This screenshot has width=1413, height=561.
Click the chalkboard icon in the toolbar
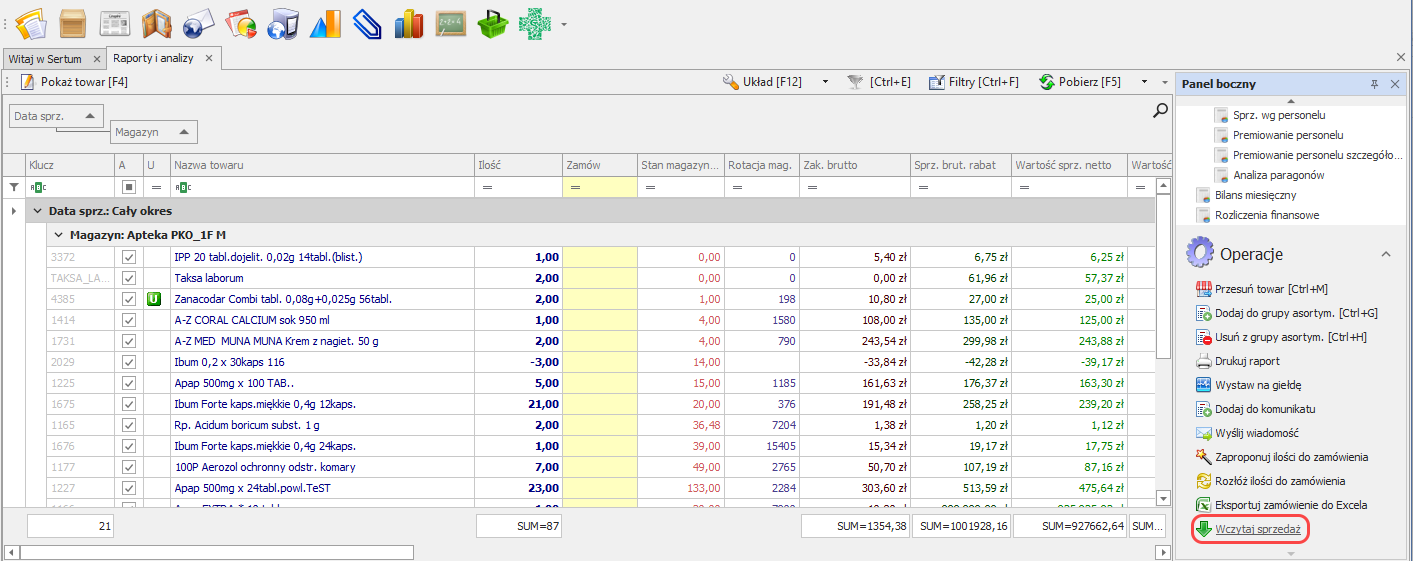click(451, 23)
